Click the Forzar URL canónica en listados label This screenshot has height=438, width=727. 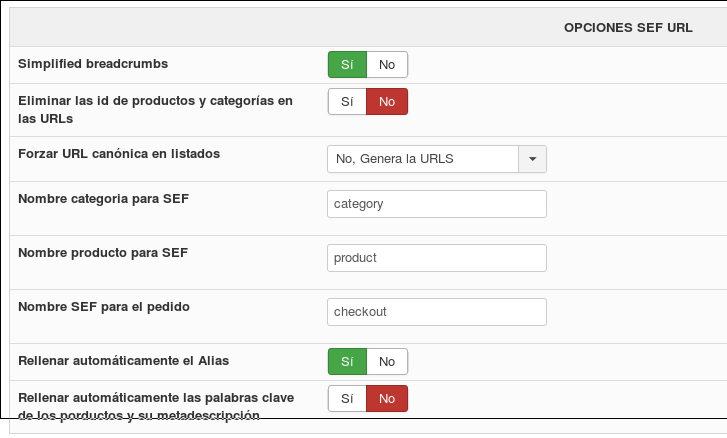[x=119, y=154]
